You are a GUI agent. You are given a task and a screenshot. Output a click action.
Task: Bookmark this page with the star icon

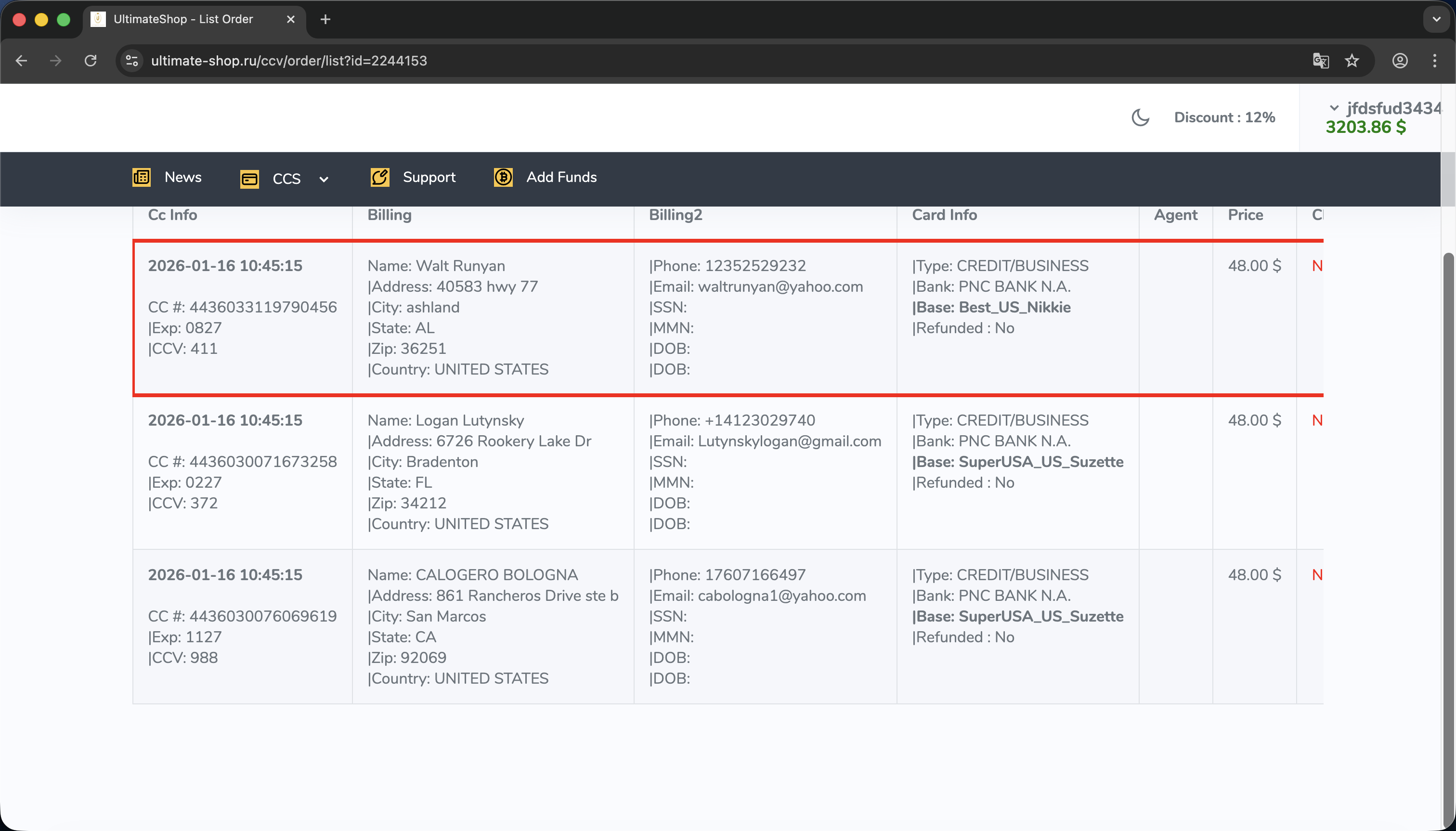[x=1352, y=61]
